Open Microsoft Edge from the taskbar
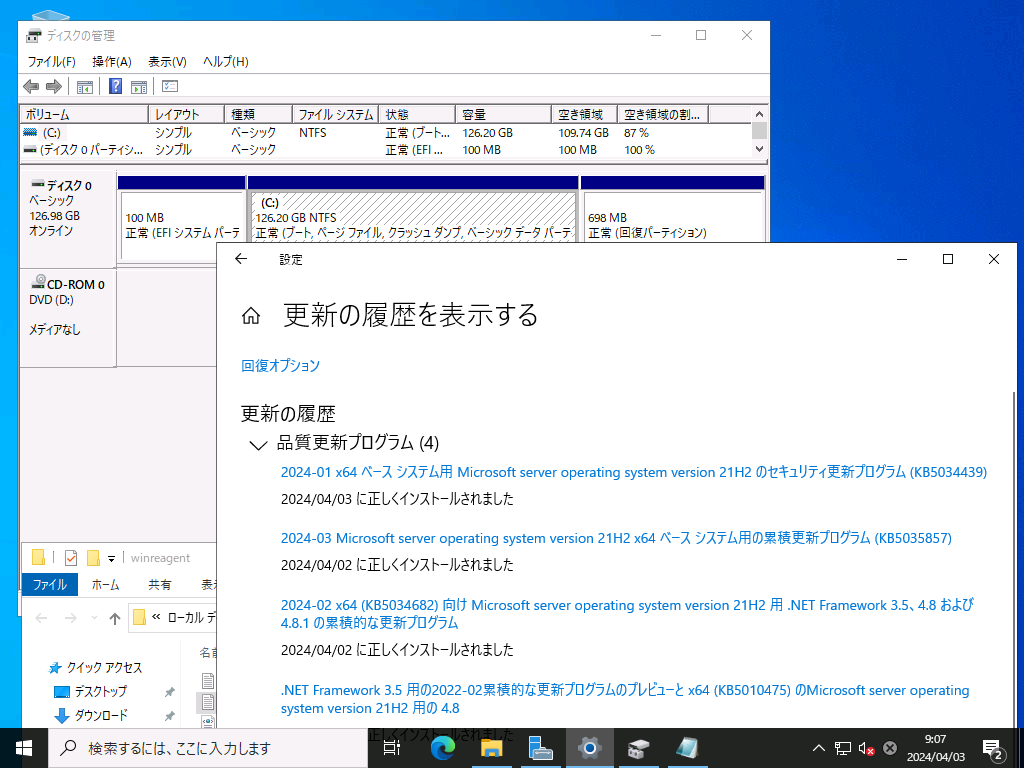This screenshot has width=1024, height=768. point(443,748)
